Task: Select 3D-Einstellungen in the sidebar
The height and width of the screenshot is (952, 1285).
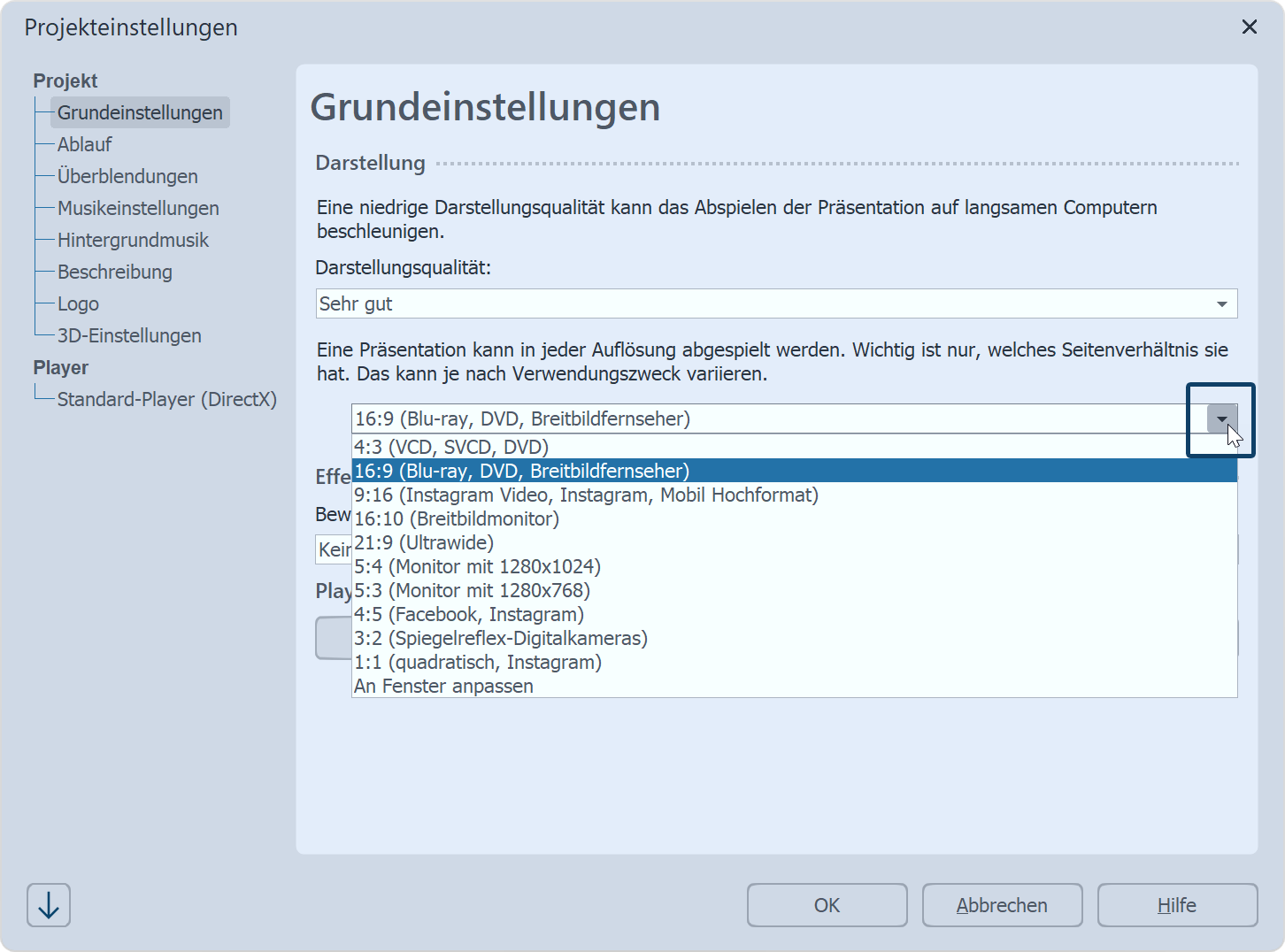Action: (129, 335)
